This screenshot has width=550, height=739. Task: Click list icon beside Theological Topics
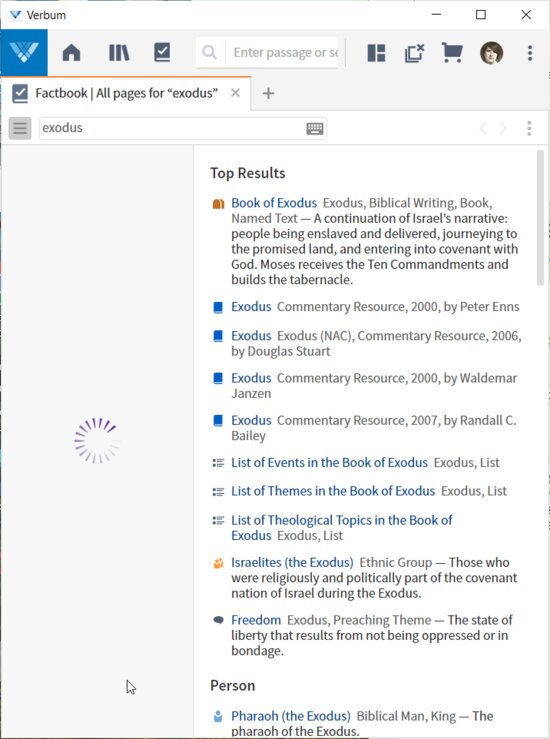(218, 520)
